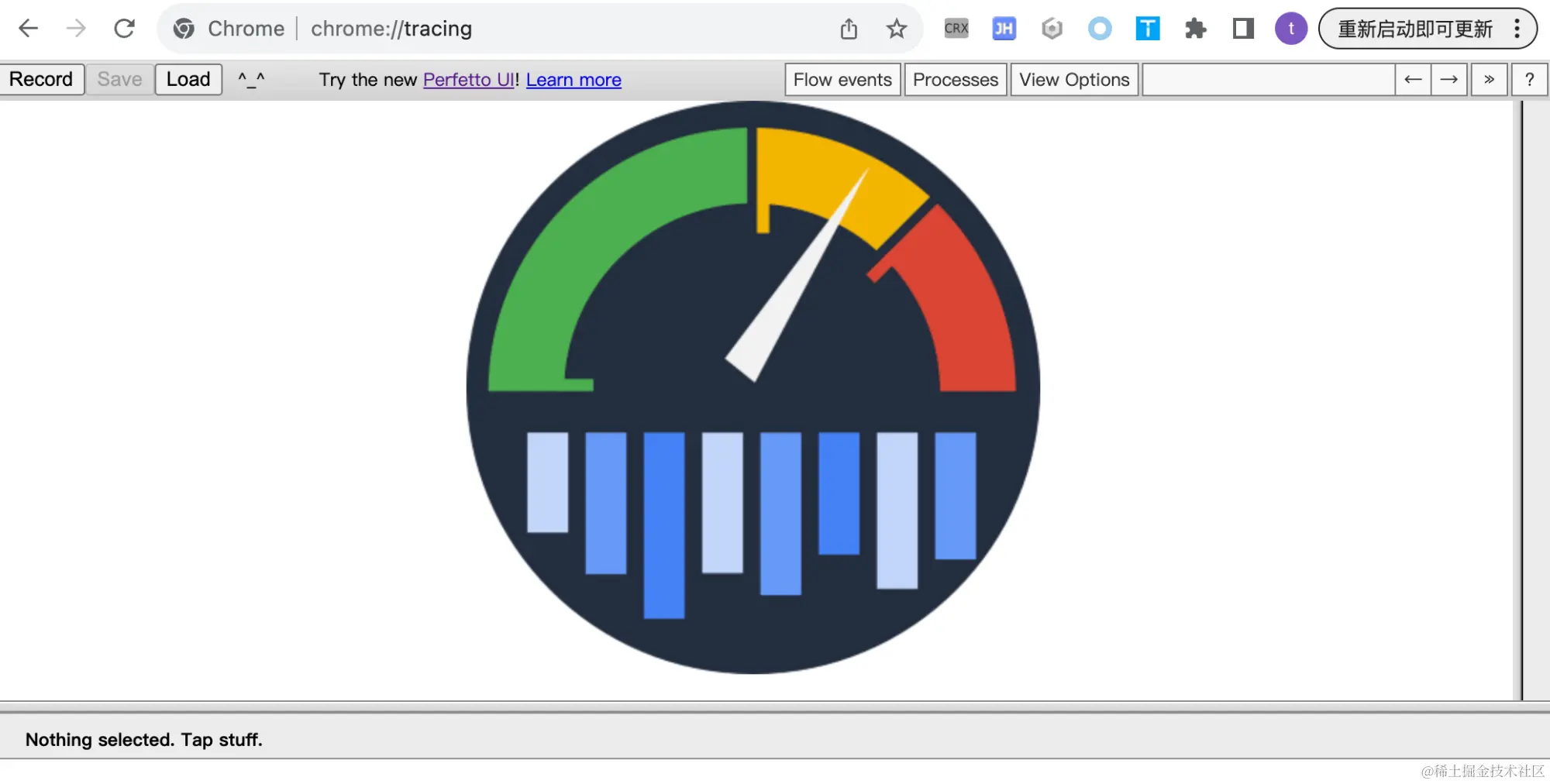Open the blue circle extension icon
1550x784 pixels.
click(1100, 29)
